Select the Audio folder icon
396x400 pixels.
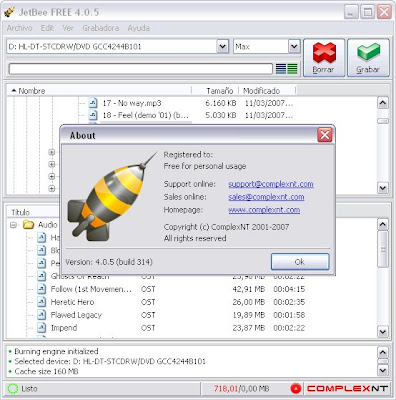tap(29, 225)
